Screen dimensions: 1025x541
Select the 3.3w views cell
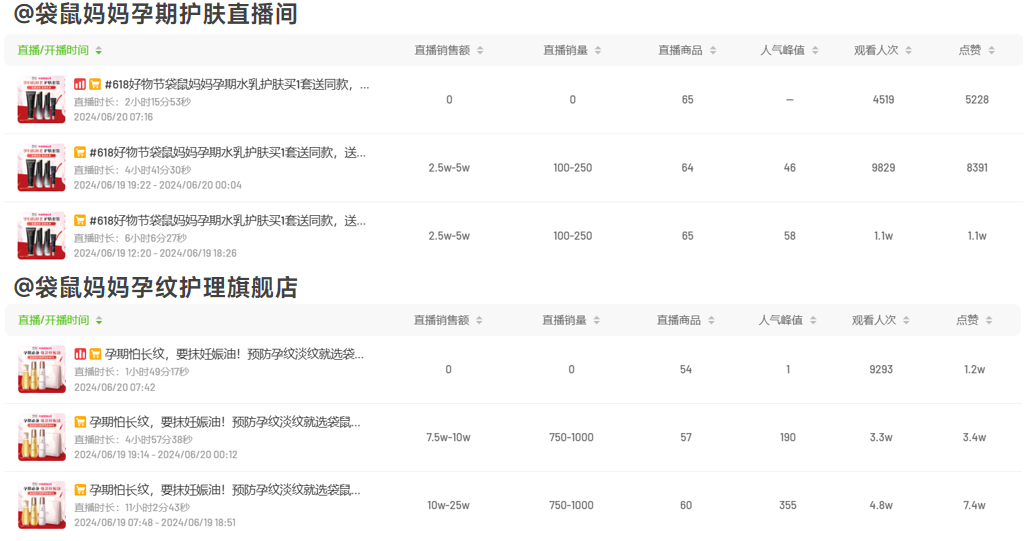click(x=881, y=438)
